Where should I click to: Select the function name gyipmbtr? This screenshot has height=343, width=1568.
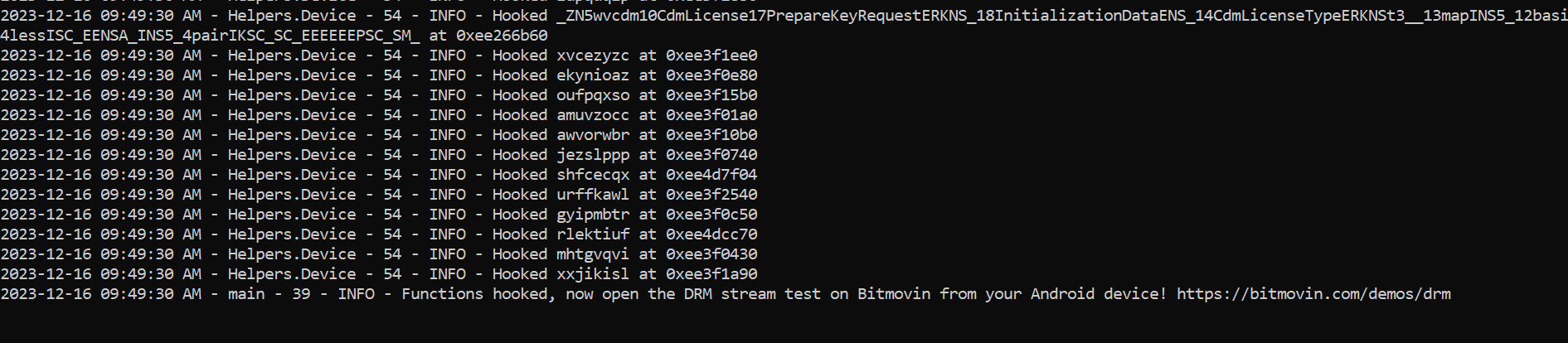tap(593, 215)
